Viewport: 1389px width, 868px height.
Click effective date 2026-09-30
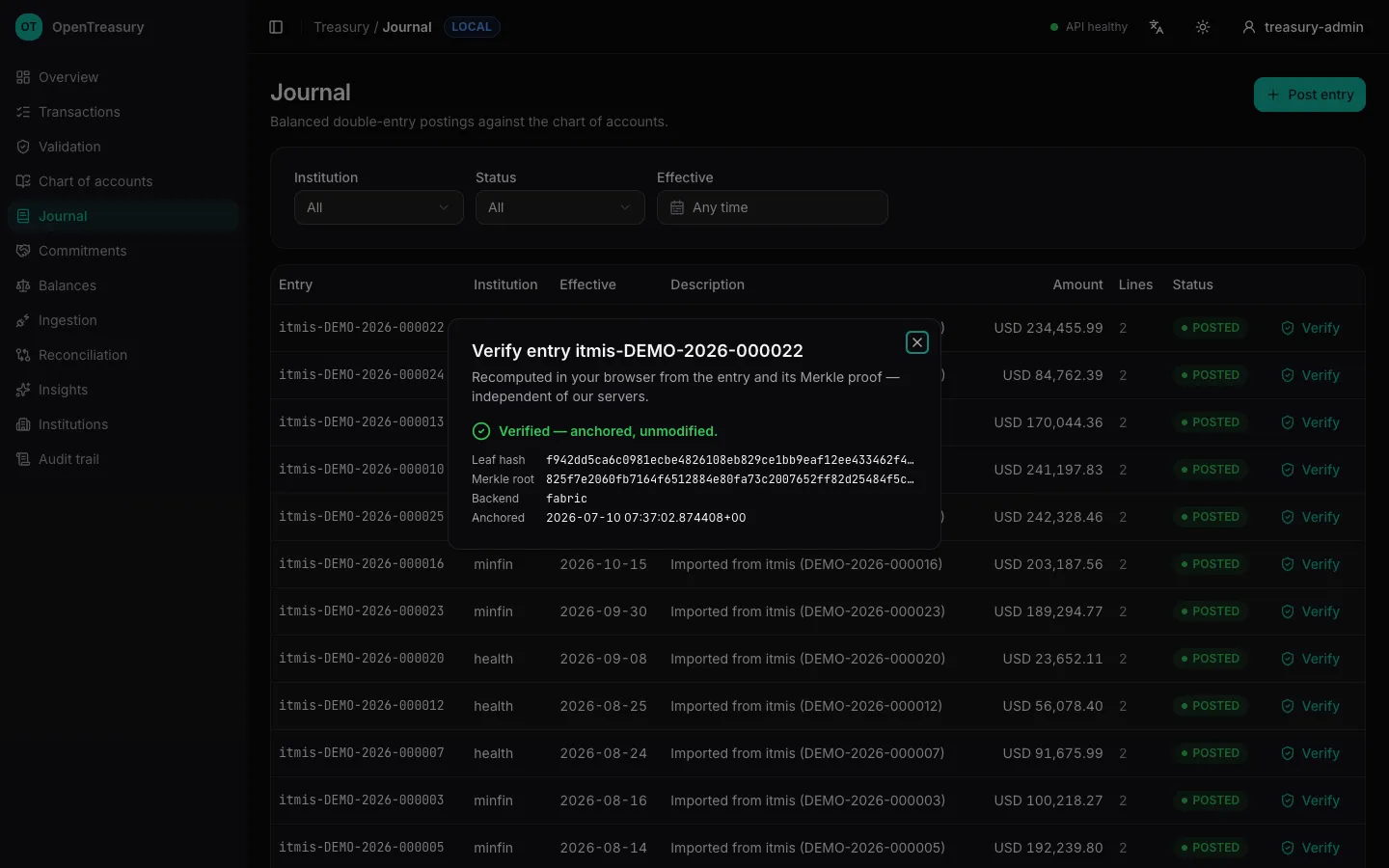tap(603, 611)
